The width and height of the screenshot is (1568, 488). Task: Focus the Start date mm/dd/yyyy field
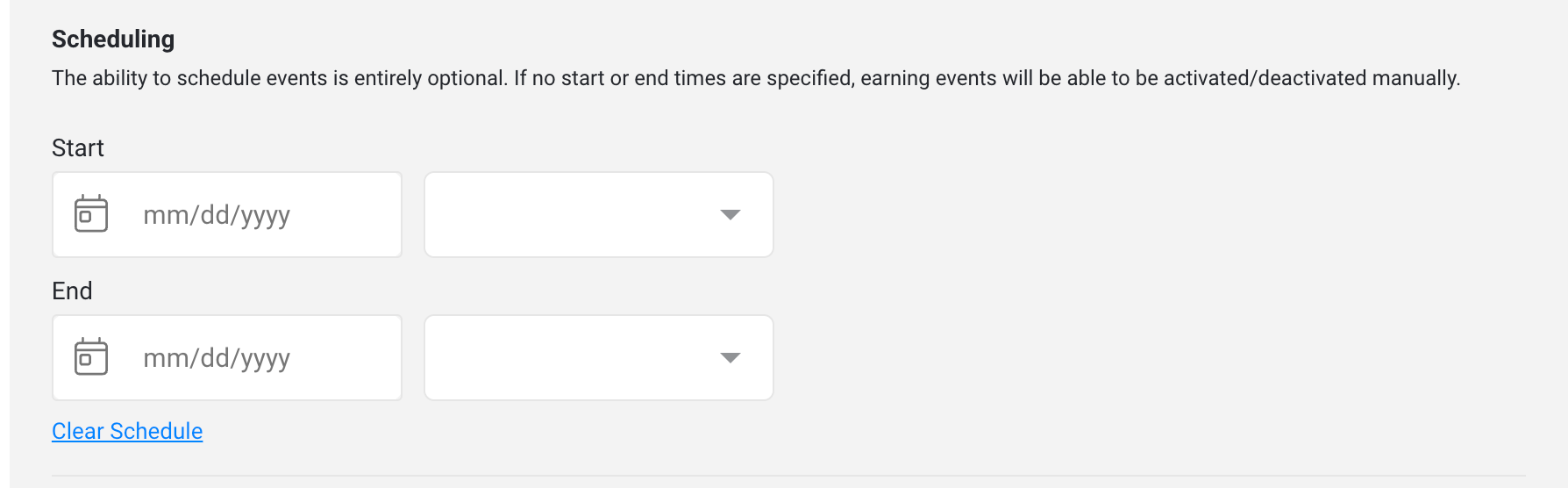coord(227,215)
